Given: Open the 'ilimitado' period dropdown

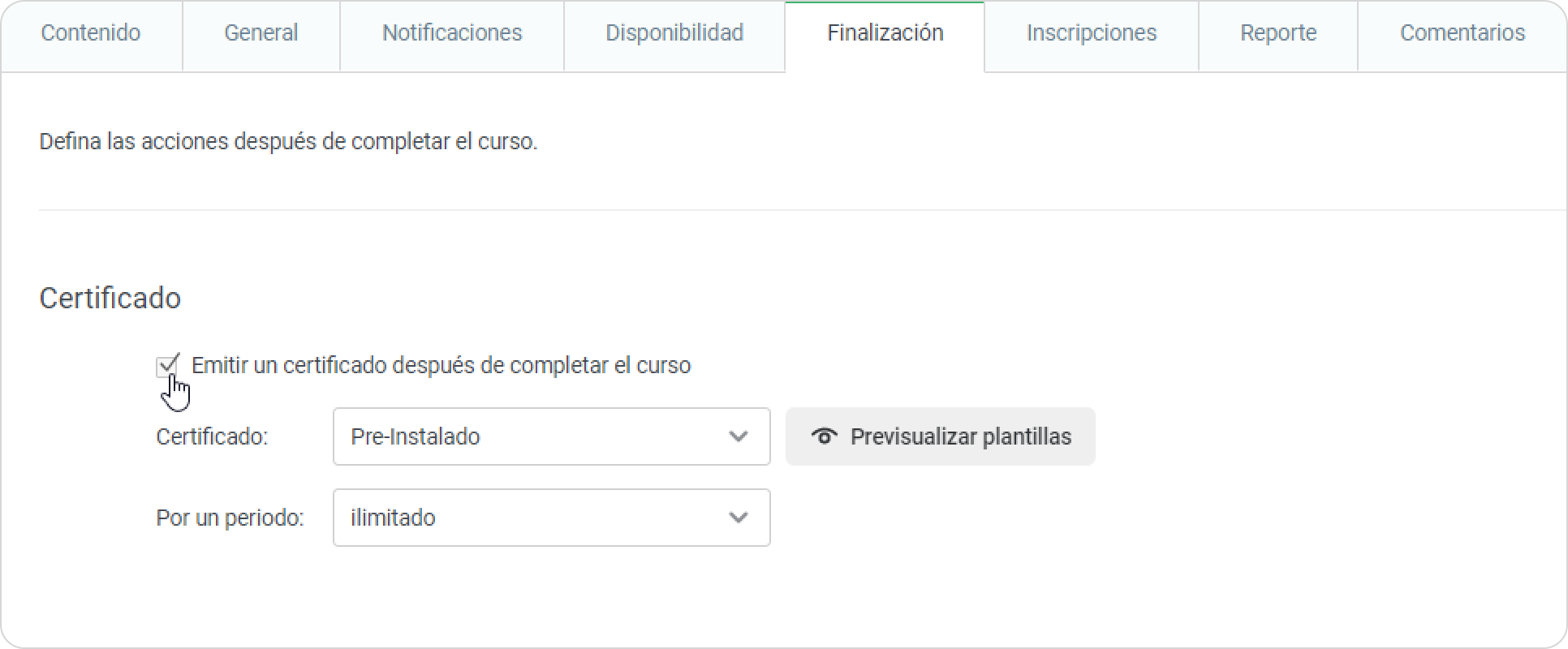Looking at the screenshot, I should [x=536, y=518].
